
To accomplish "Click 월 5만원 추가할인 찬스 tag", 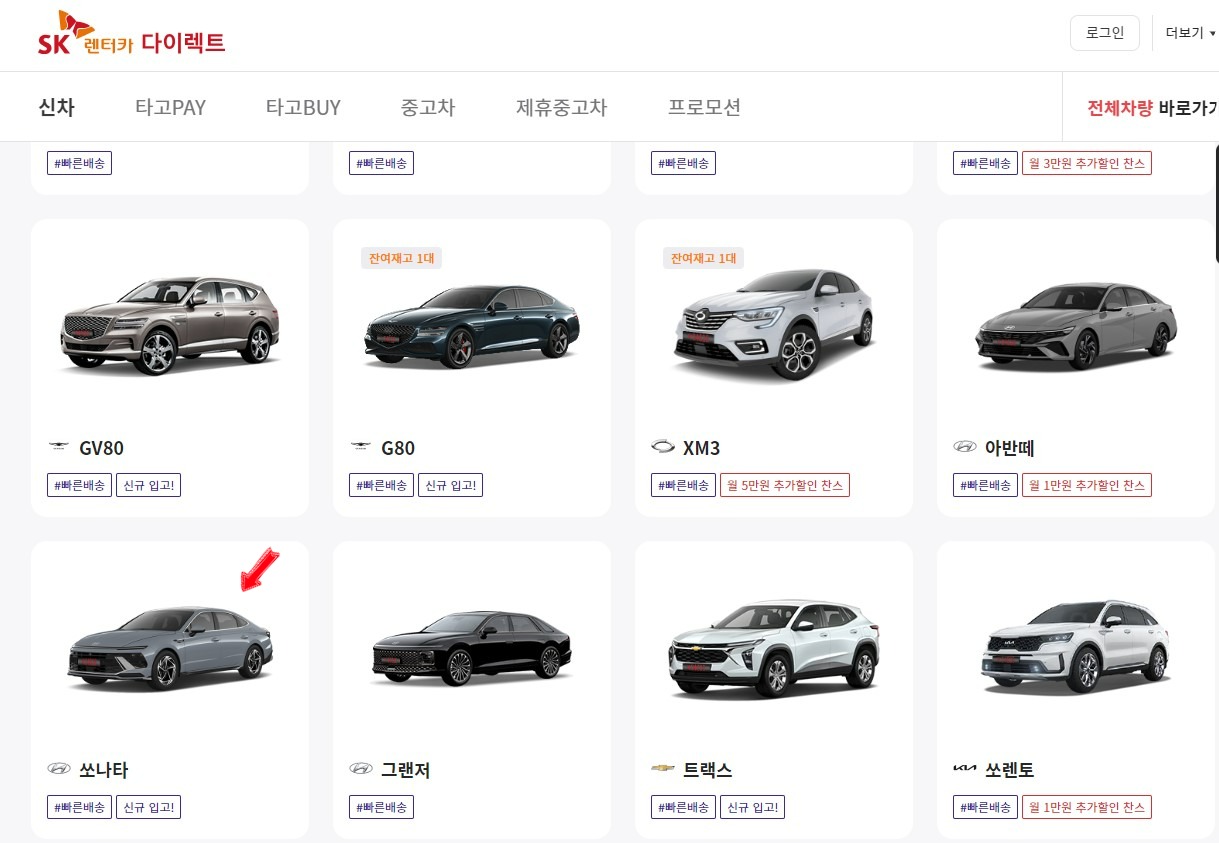I will 785,485.
